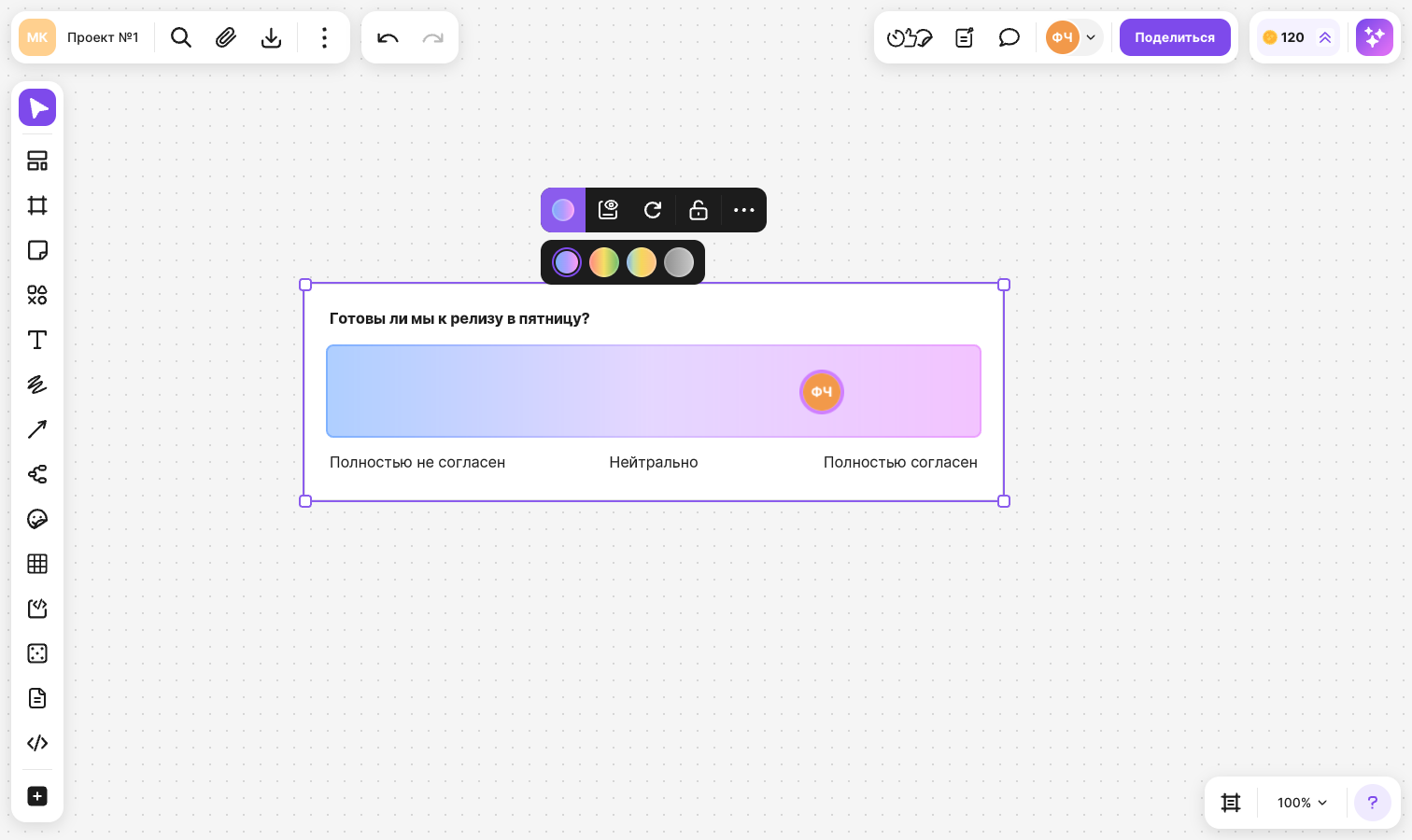
Task: Click the ФЧ user avatar in header
Action: click(x=1063, y=37)
